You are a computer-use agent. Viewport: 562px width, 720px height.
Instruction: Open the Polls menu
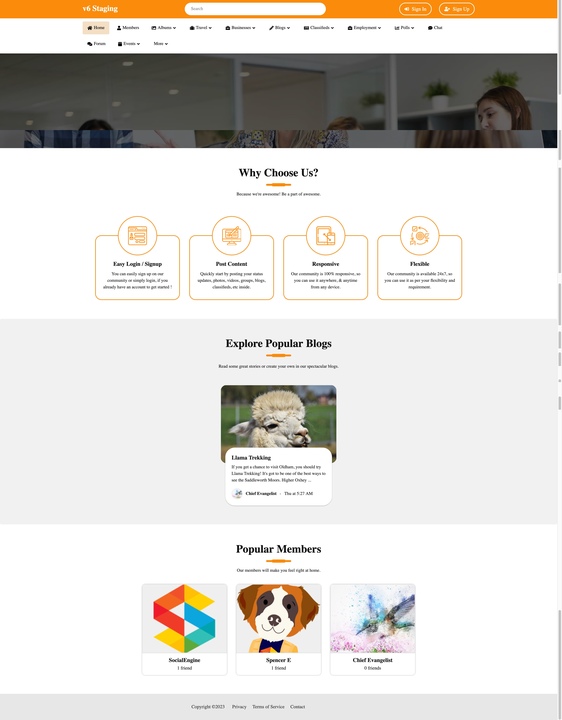click(x=404, y=28)
